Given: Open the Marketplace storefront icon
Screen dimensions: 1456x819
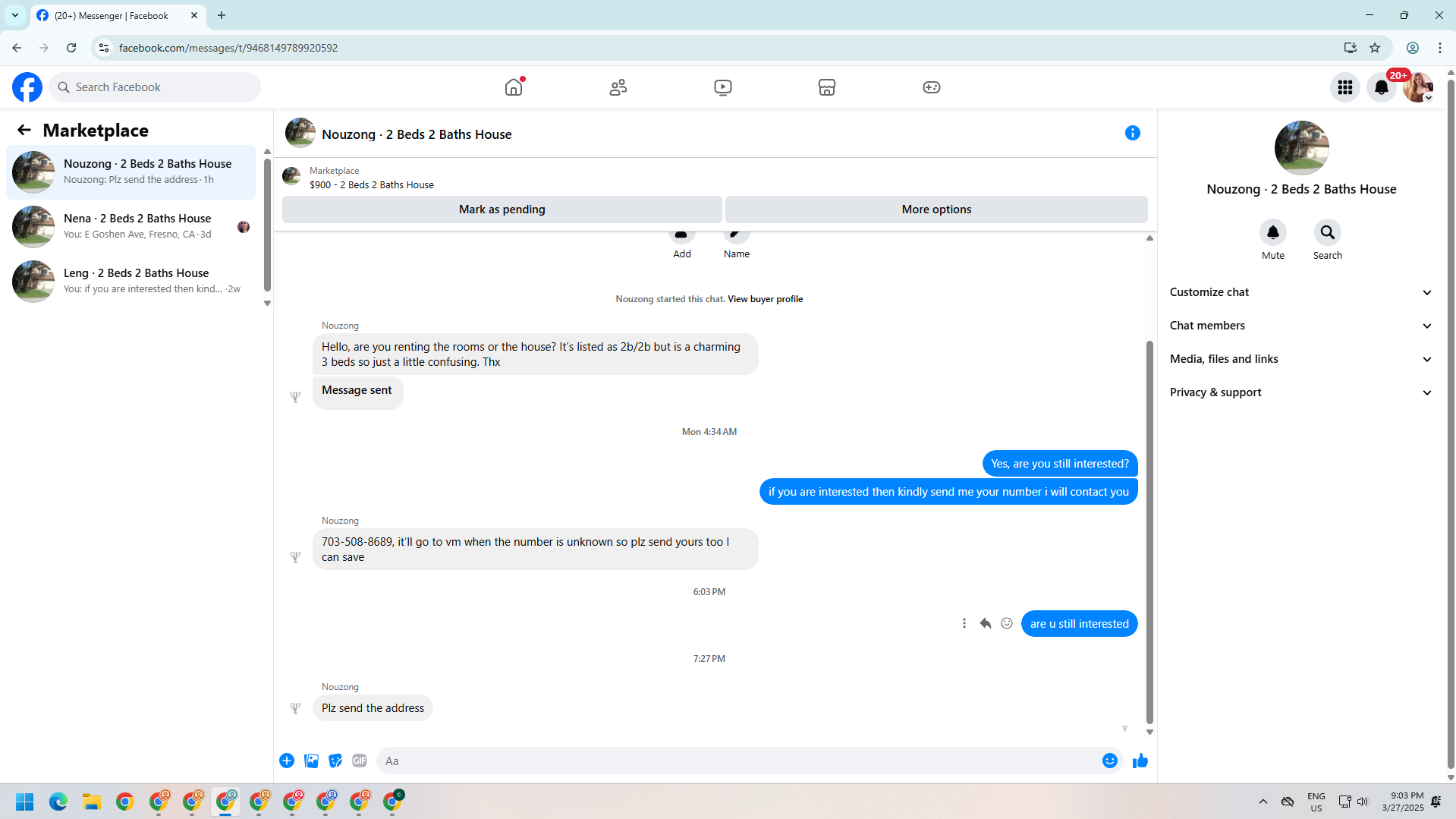Looking at the screenshot, I should [827, 87].
